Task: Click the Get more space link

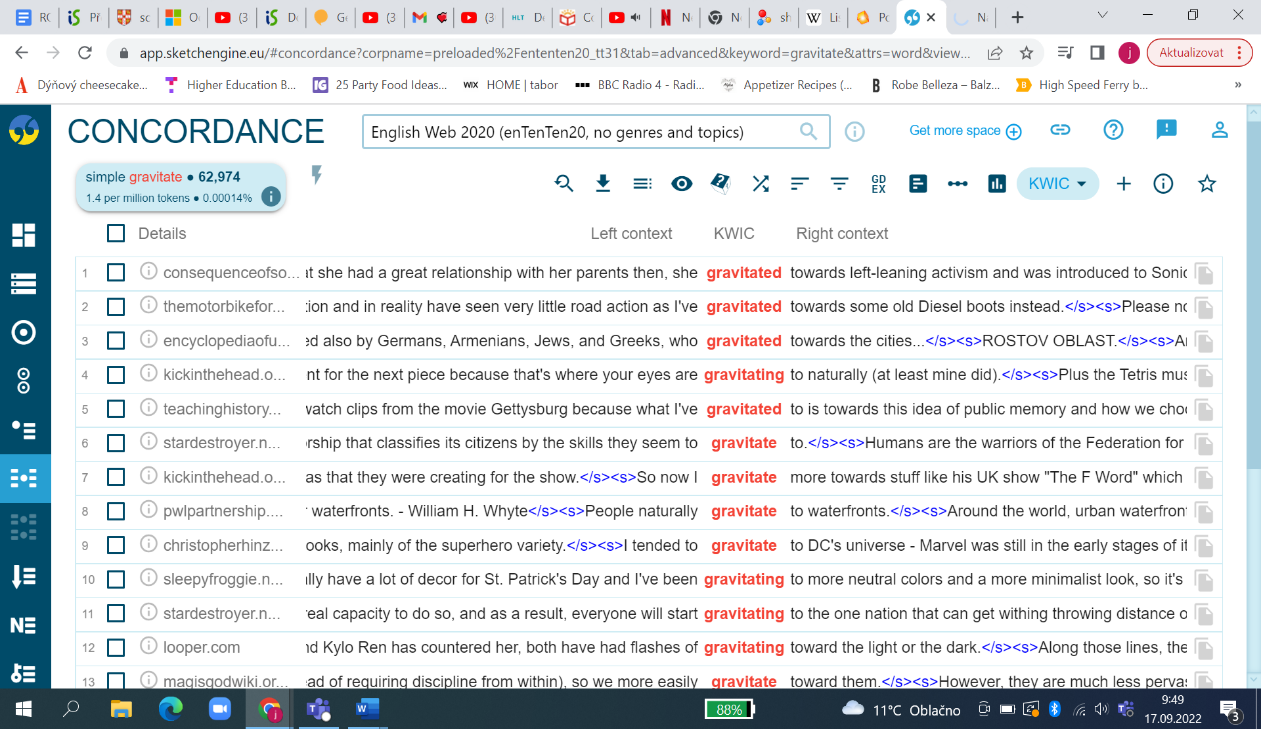Action: pos(965,131)
